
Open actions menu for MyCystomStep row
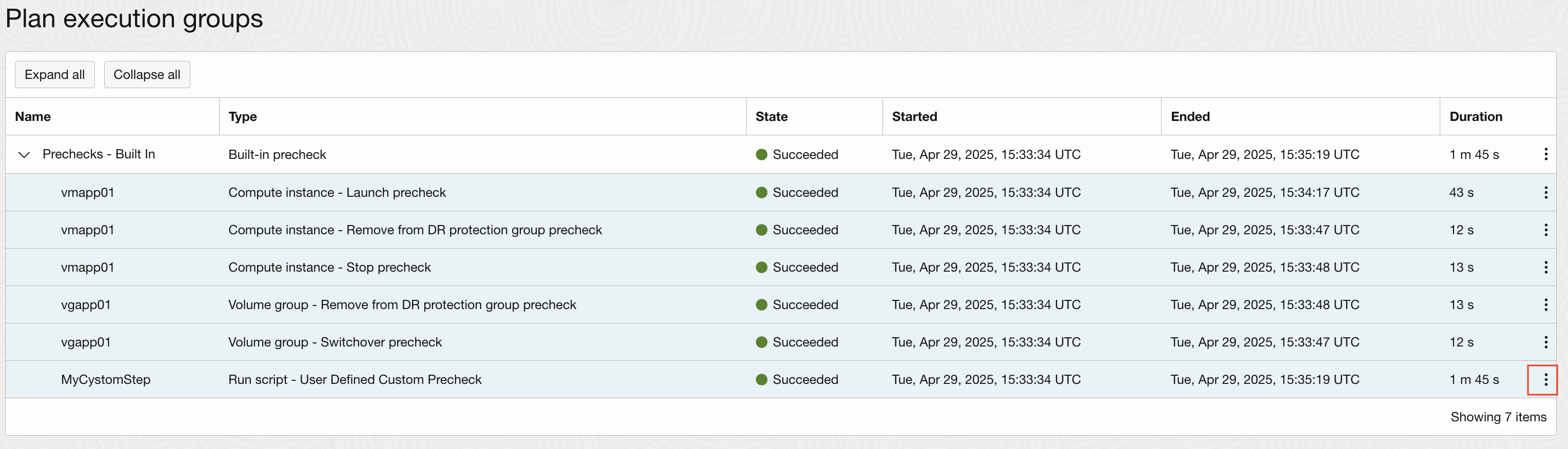click(1545, 380)
